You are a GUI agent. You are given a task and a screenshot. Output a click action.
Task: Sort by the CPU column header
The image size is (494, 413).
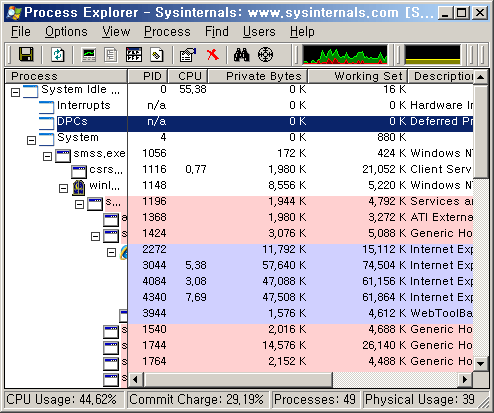[x=187, y=76]
